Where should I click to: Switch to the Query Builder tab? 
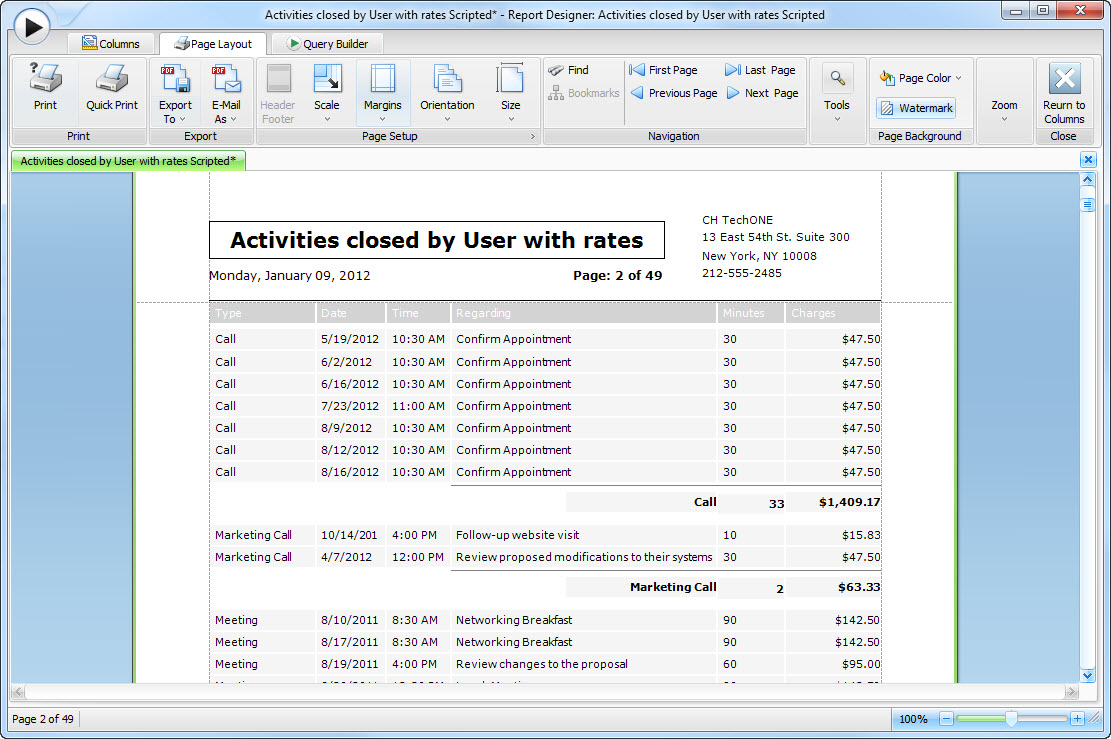(x=327, y=43)
